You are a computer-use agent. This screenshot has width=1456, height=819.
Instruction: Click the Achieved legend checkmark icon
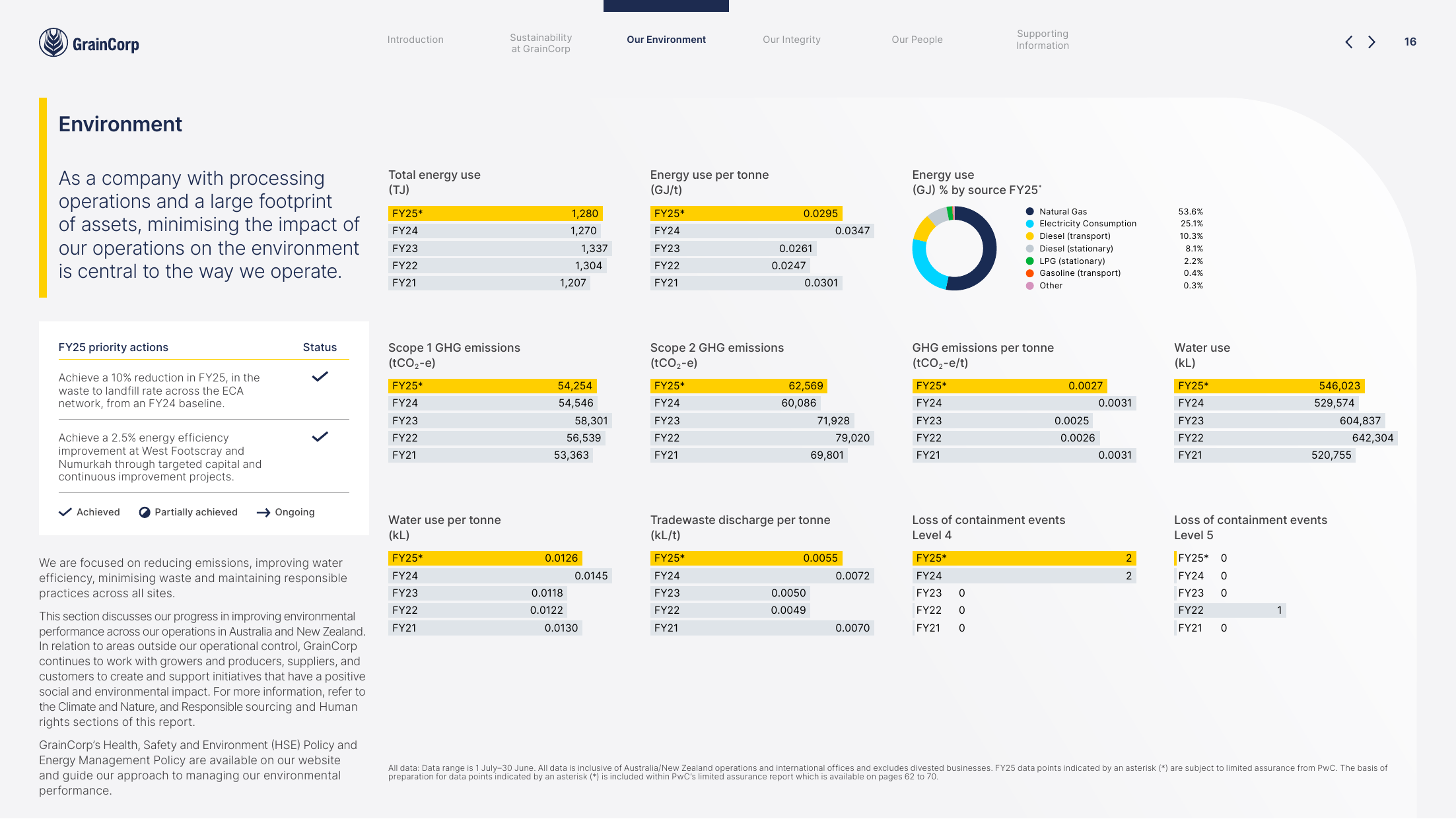pos(65,512)
